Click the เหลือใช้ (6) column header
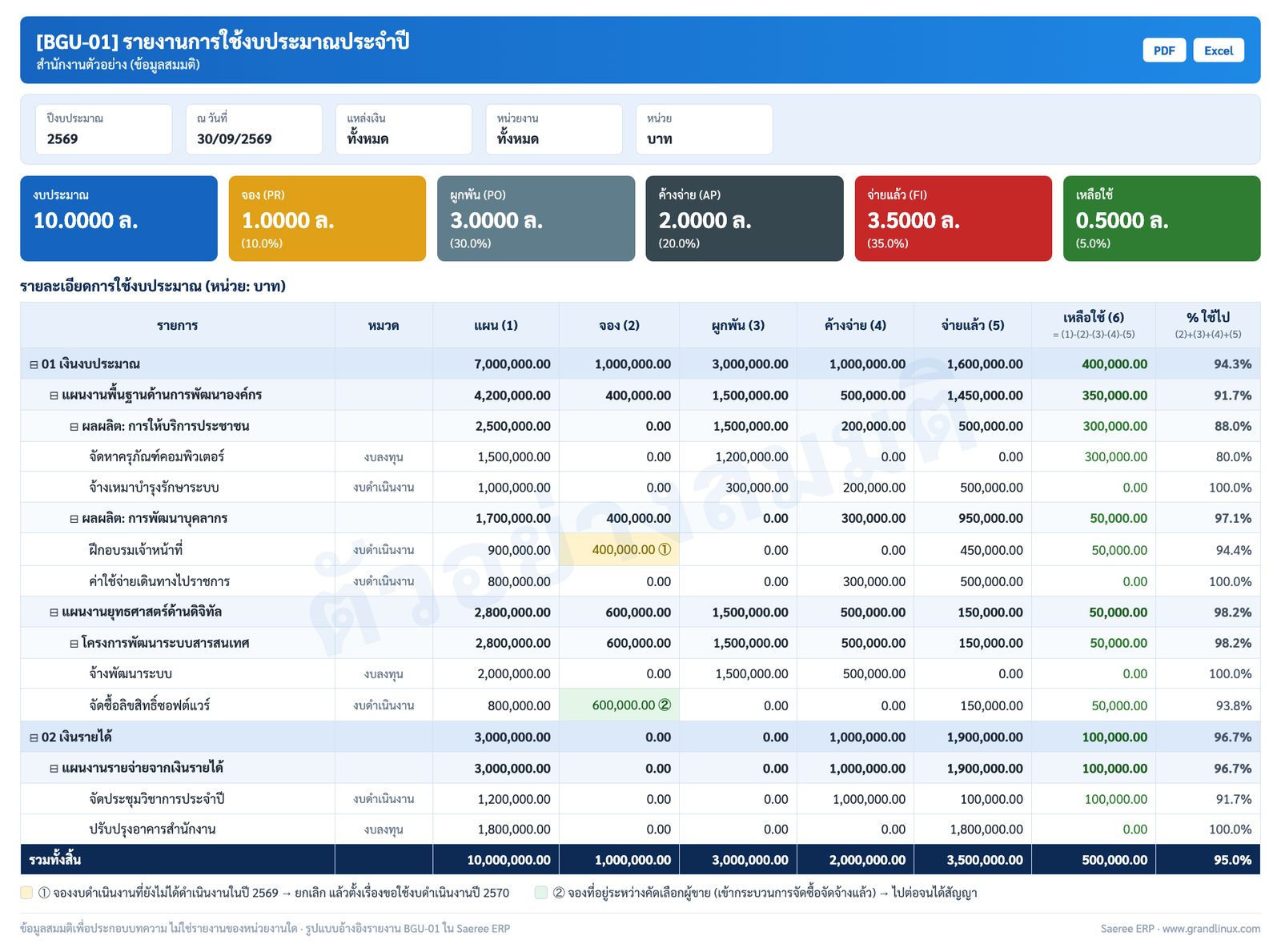This screenshot has width=1281, height=952. [1094, 325]
